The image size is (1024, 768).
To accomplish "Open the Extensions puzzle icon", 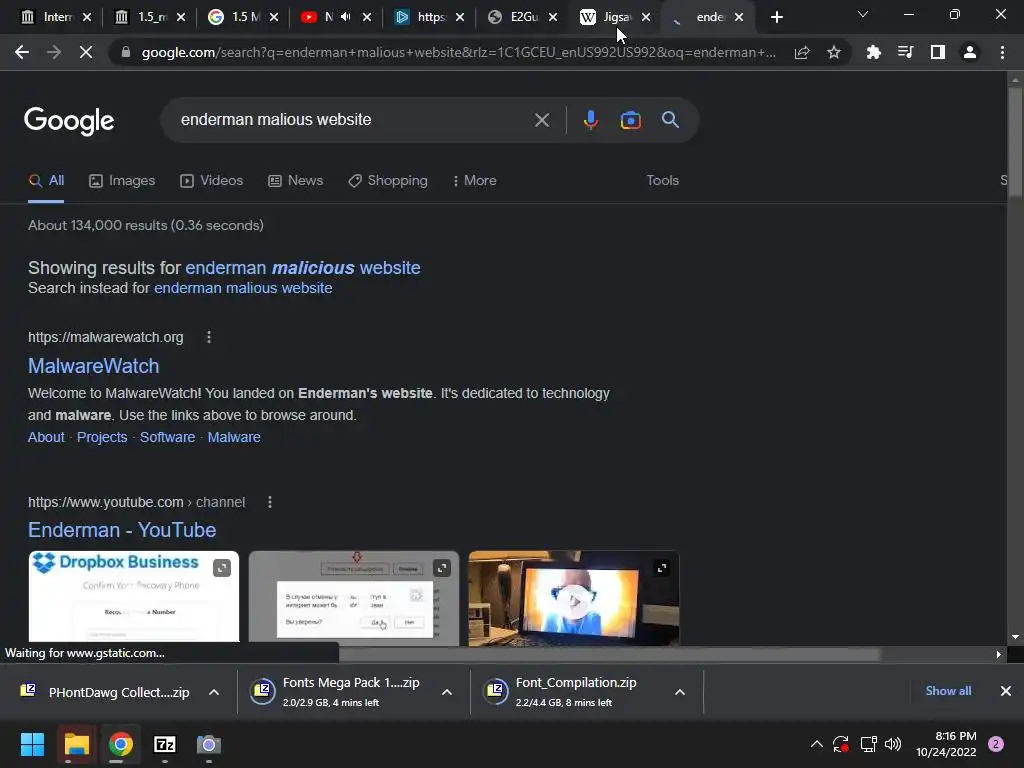I will 873,52.
